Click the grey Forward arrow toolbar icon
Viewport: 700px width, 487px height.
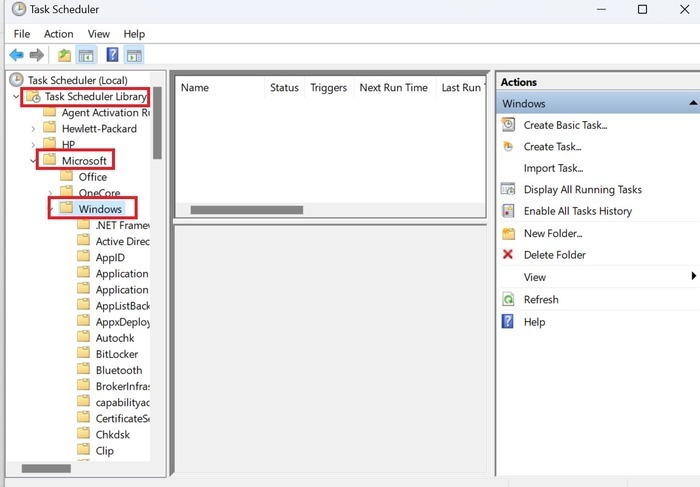pos(37,55)
